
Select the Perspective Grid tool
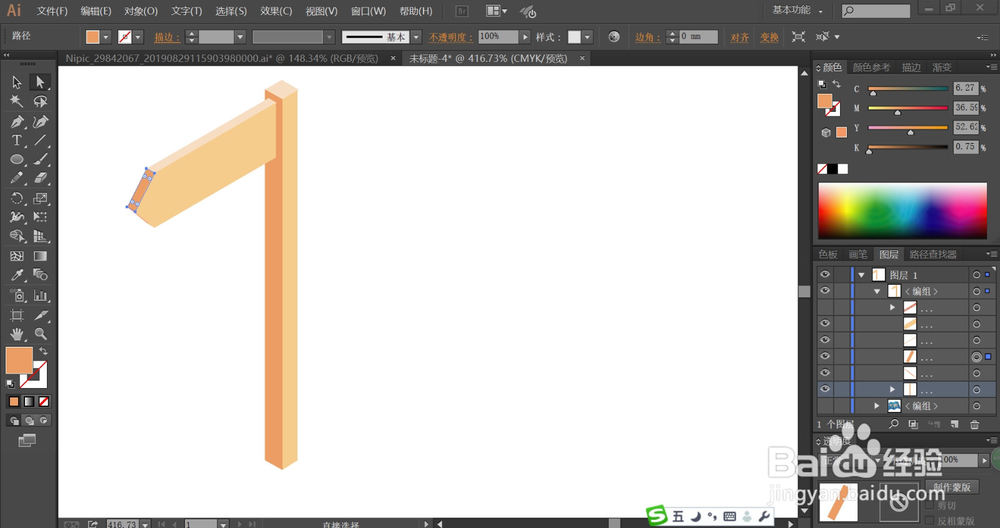coord(40,237)
